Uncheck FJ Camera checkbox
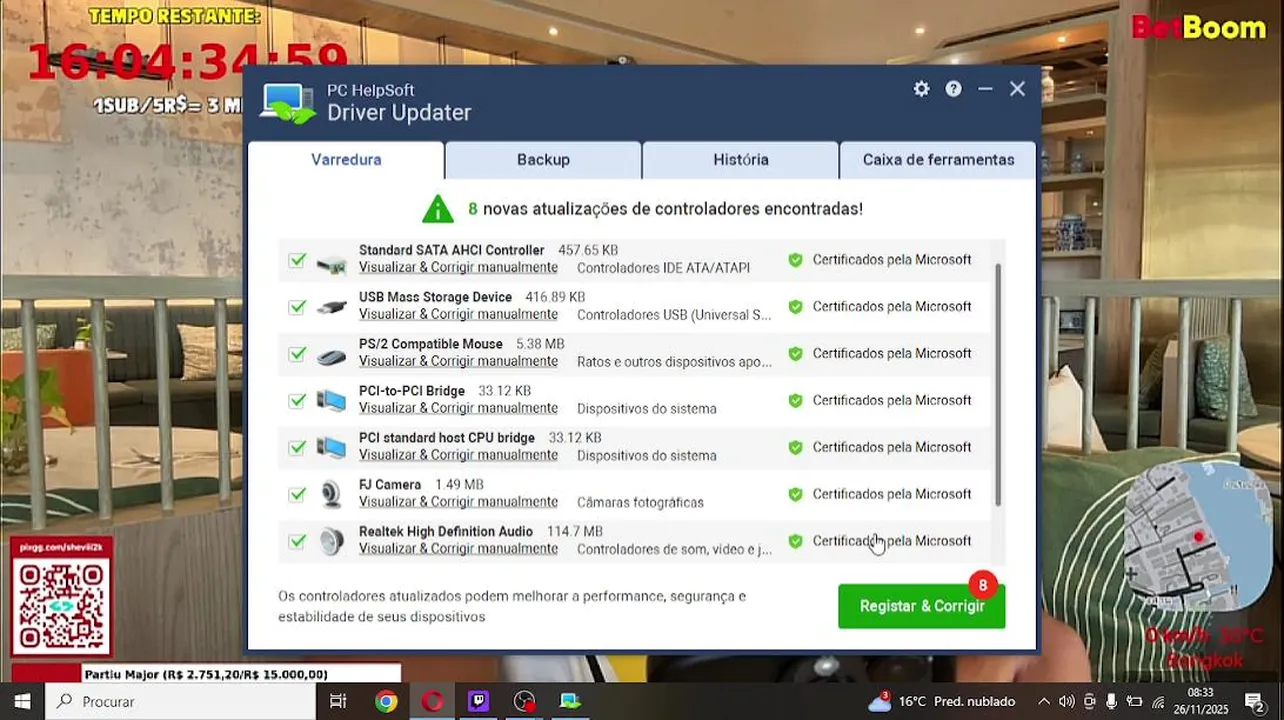This screenshot has height=720, width=1284. point(297,494)
